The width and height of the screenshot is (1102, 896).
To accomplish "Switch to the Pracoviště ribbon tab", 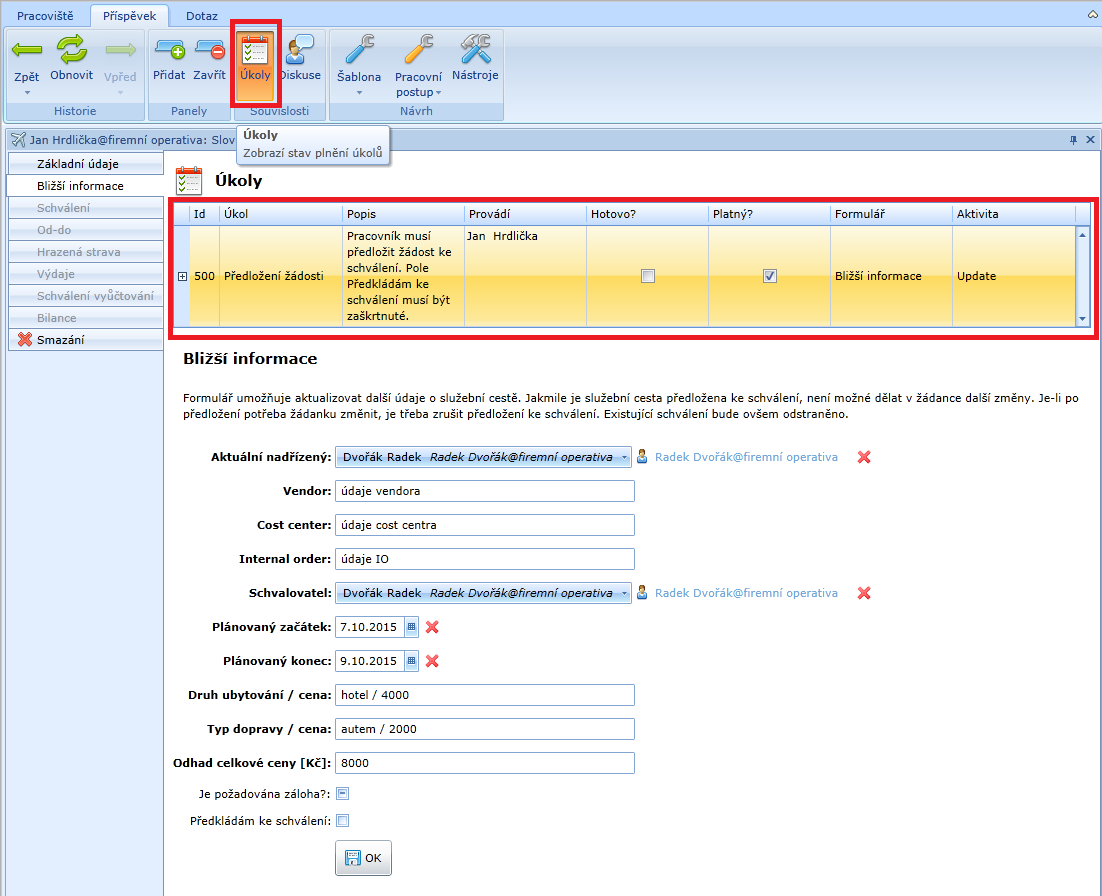I will click(45, 15).
